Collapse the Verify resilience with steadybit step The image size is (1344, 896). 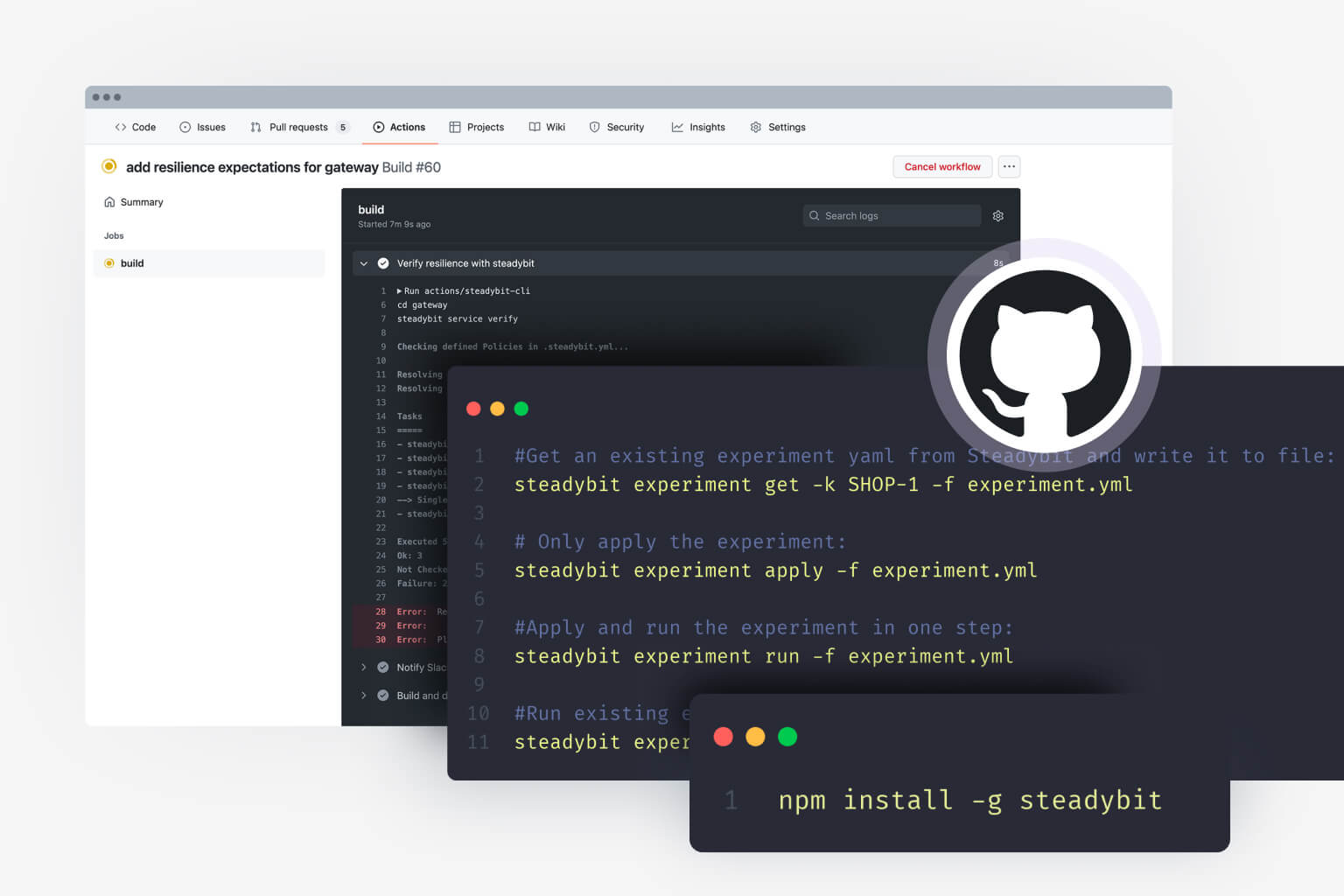(364, 263)
